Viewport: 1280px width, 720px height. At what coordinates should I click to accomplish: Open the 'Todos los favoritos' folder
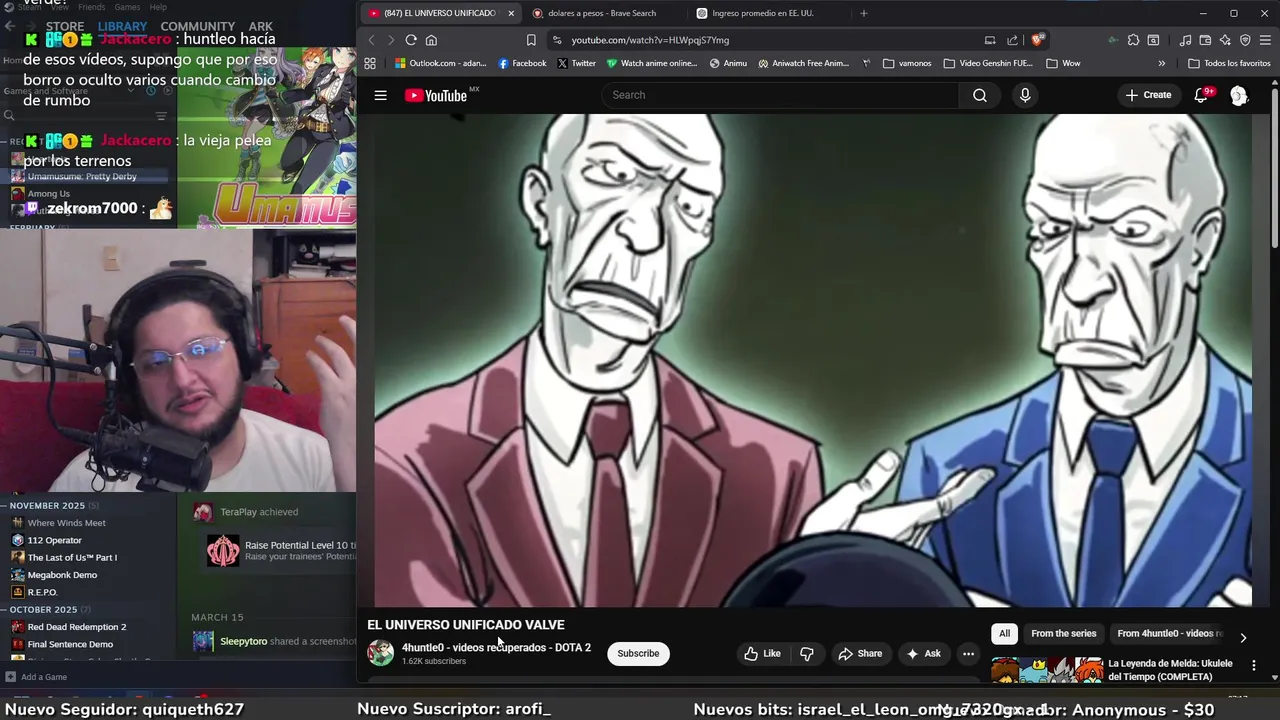click(1229, 63)
